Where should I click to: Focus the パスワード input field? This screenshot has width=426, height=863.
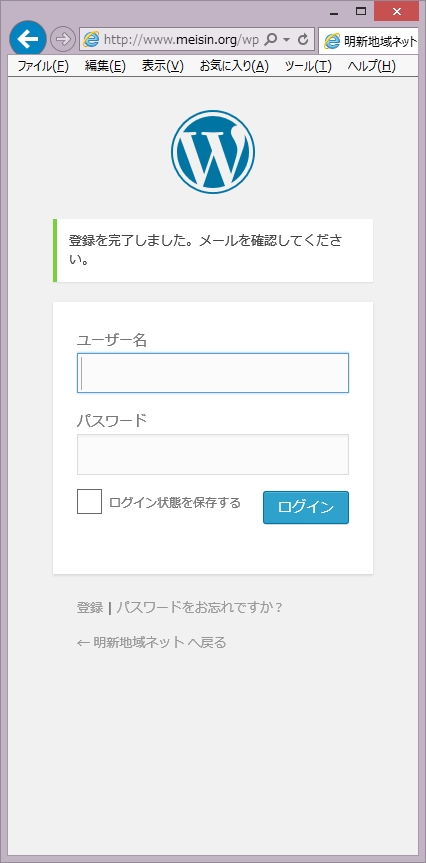(x=213, y=455)
